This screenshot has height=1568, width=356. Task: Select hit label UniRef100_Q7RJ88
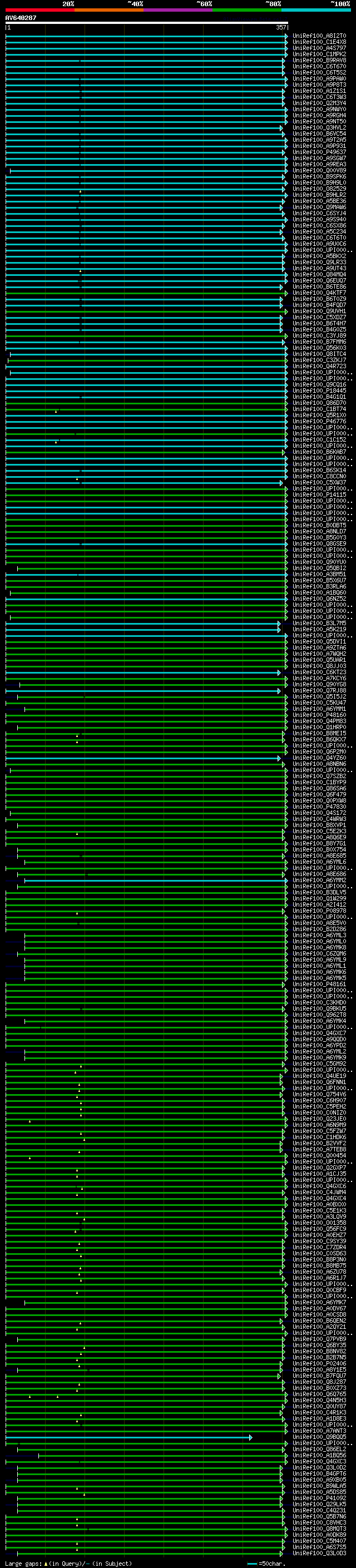pyautogui.click(x=319, y=690)
